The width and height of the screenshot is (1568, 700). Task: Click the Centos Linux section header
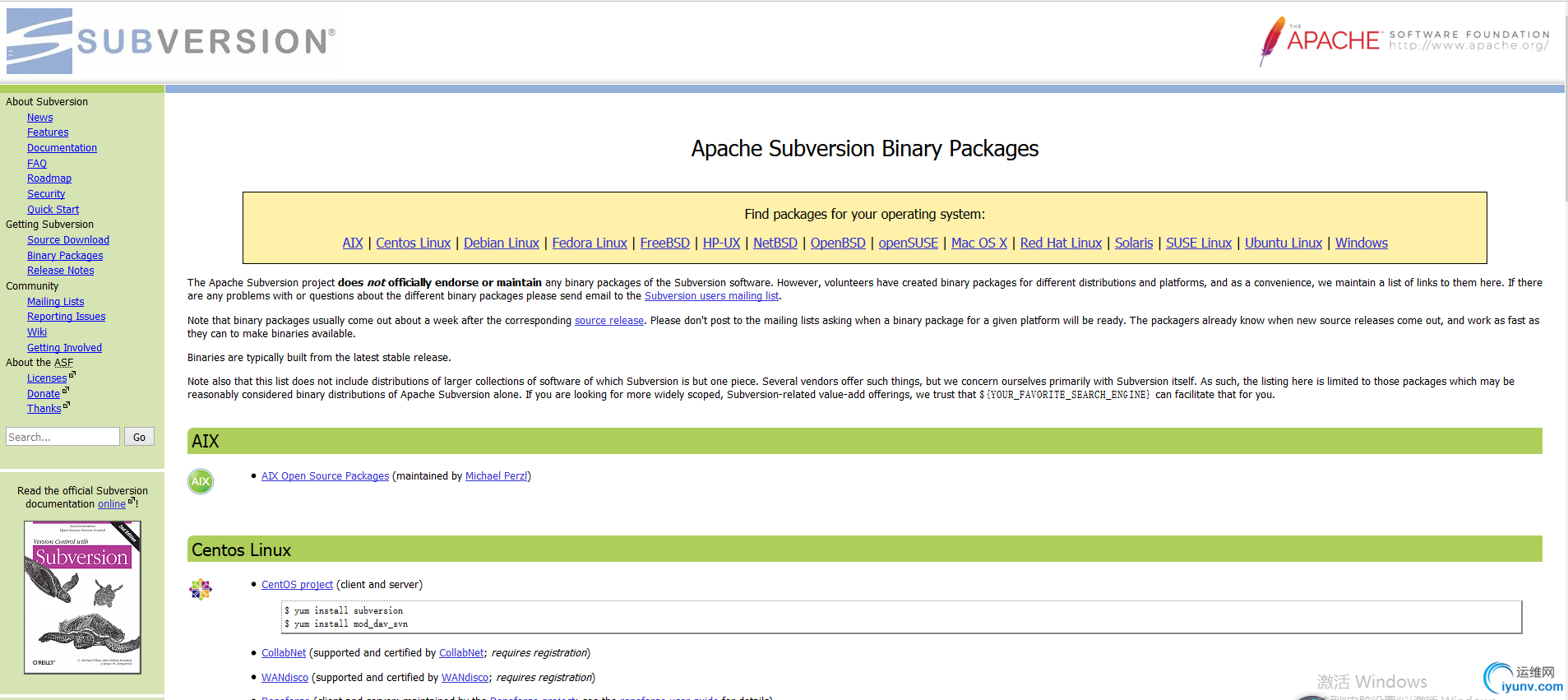tap(865, 549)
